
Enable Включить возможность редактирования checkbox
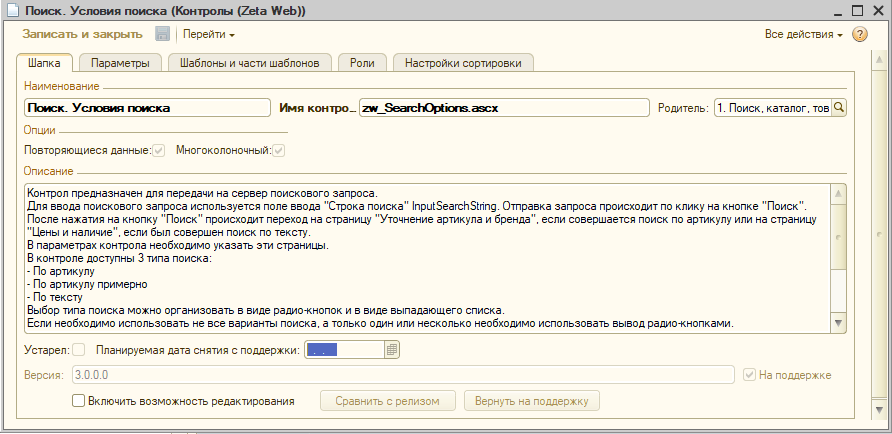pyautogui.click(x=79, y=401)
